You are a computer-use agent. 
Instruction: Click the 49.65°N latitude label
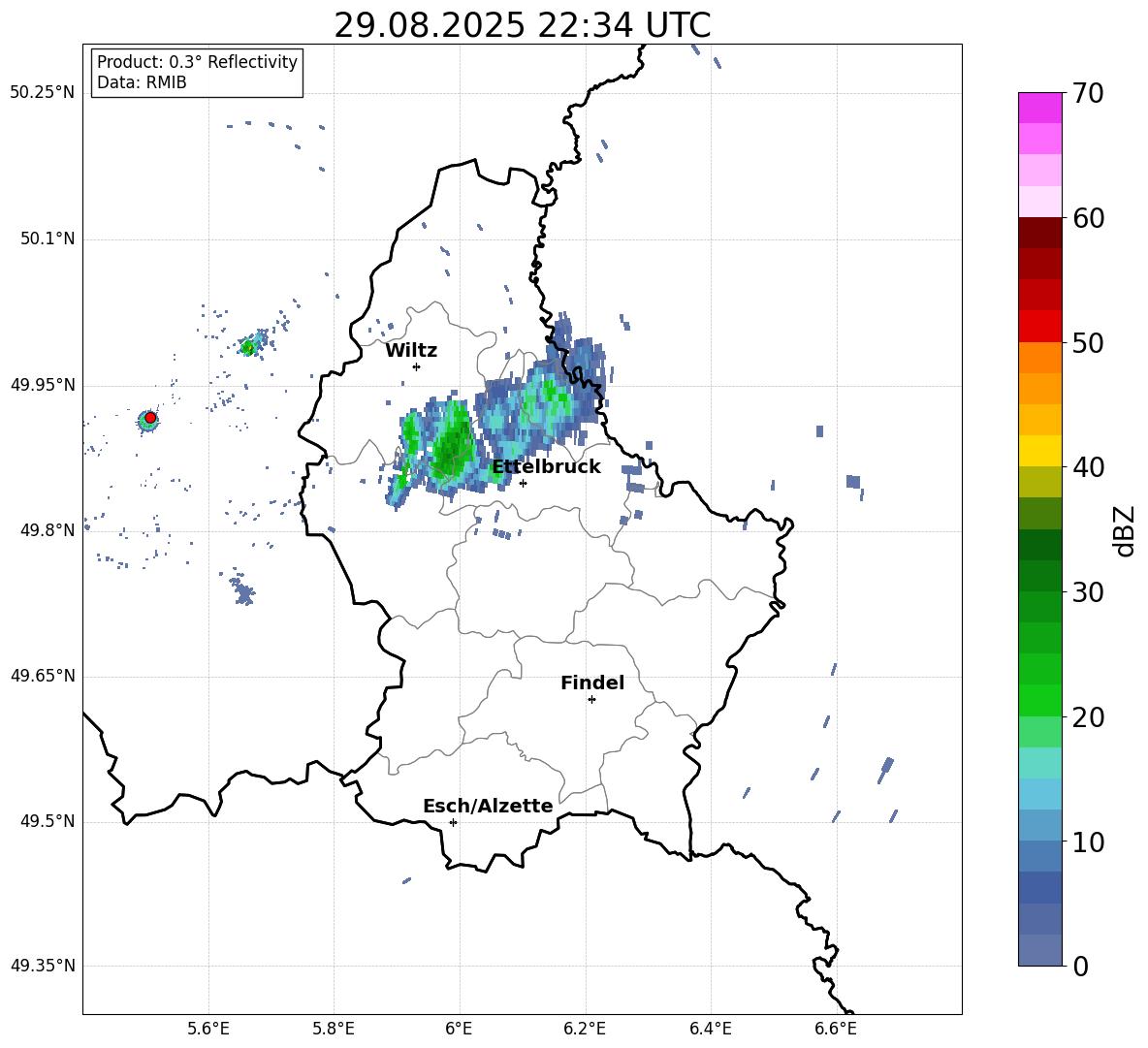pyautogui.click(x=43, y=676)
